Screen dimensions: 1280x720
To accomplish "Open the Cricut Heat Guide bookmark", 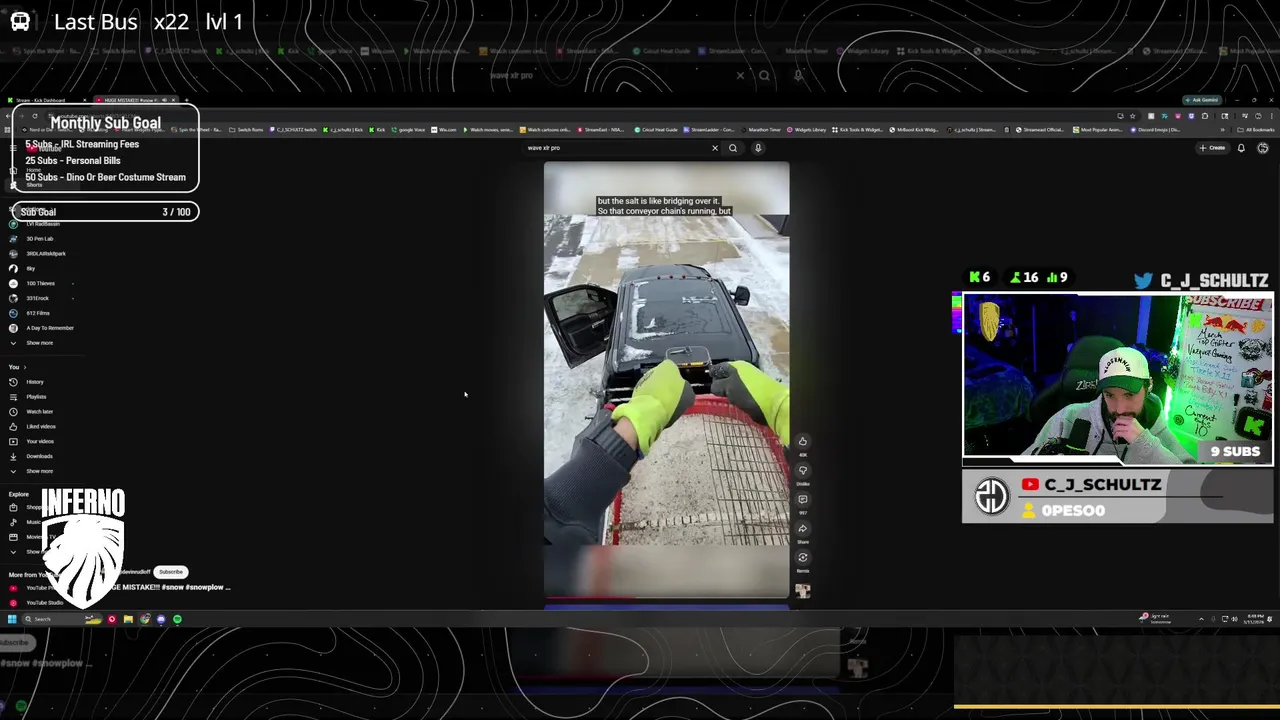I will coord(656,129).
